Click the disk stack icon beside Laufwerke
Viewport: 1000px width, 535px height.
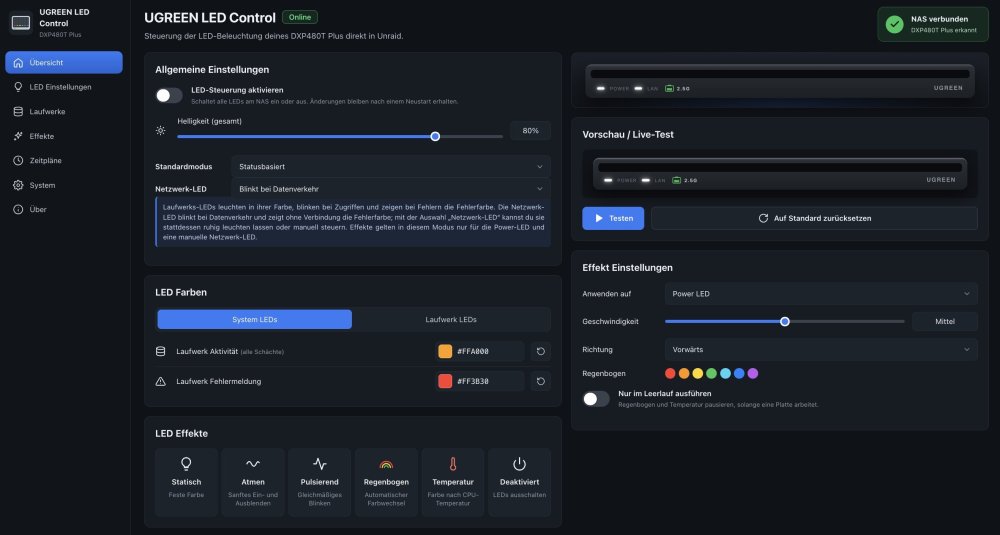(18, 112)
